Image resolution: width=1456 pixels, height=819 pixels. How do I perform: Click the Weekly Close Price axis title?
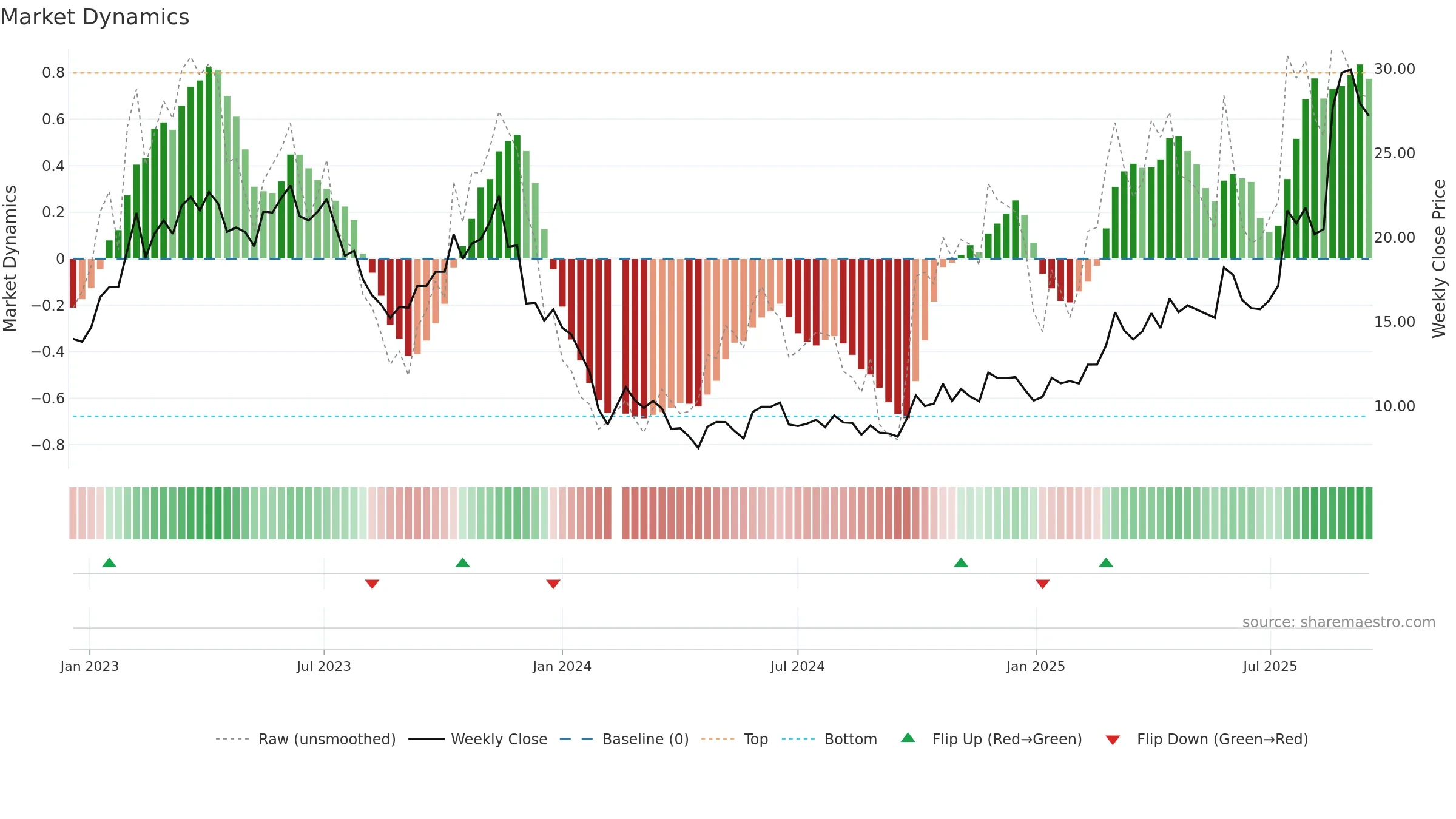(x=1439, y=258)
